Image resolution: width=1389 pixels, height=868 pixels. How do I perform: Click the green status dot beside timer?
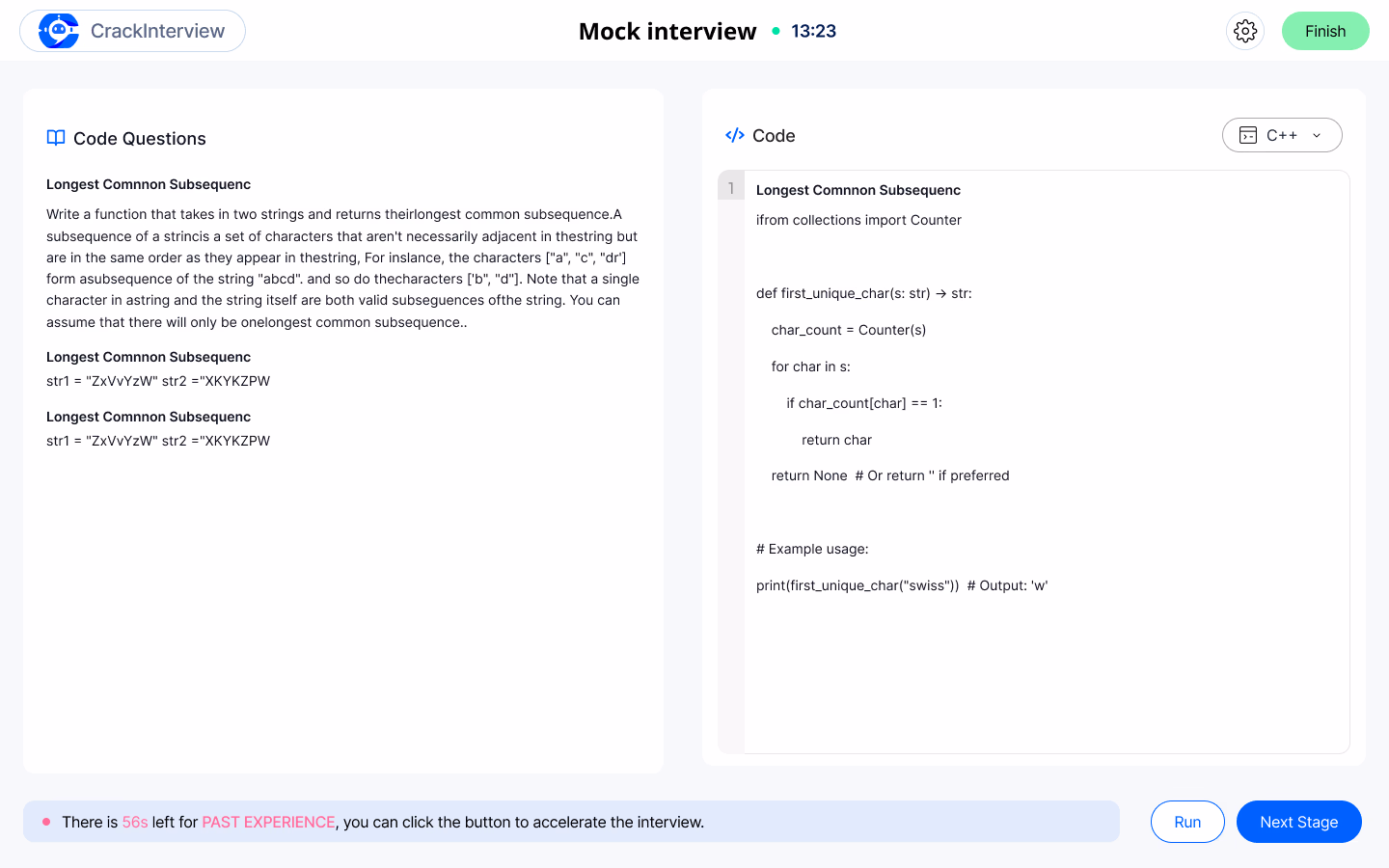click(x=776, y=31)
